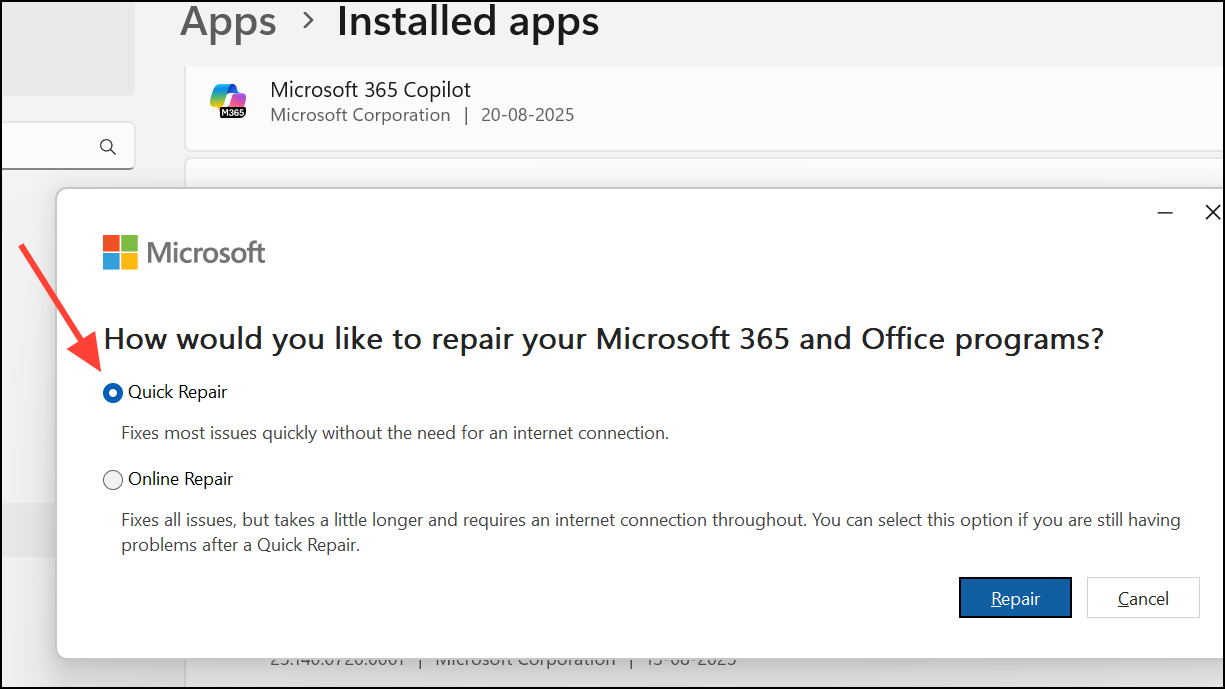Close the Office repair dialog
1225x689 pixels.
(1212, 213)
